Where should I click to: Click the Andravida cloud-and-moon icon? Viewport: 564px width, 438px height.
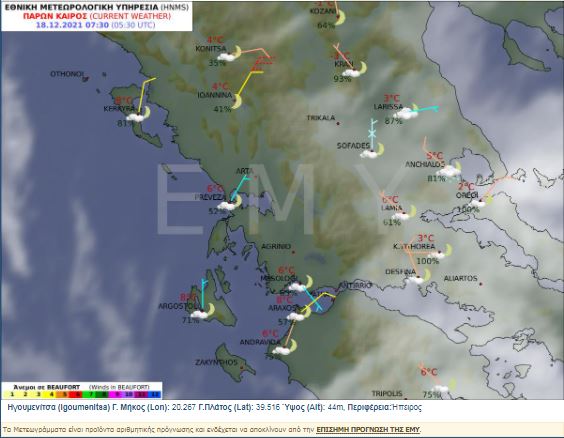point(285,347)
